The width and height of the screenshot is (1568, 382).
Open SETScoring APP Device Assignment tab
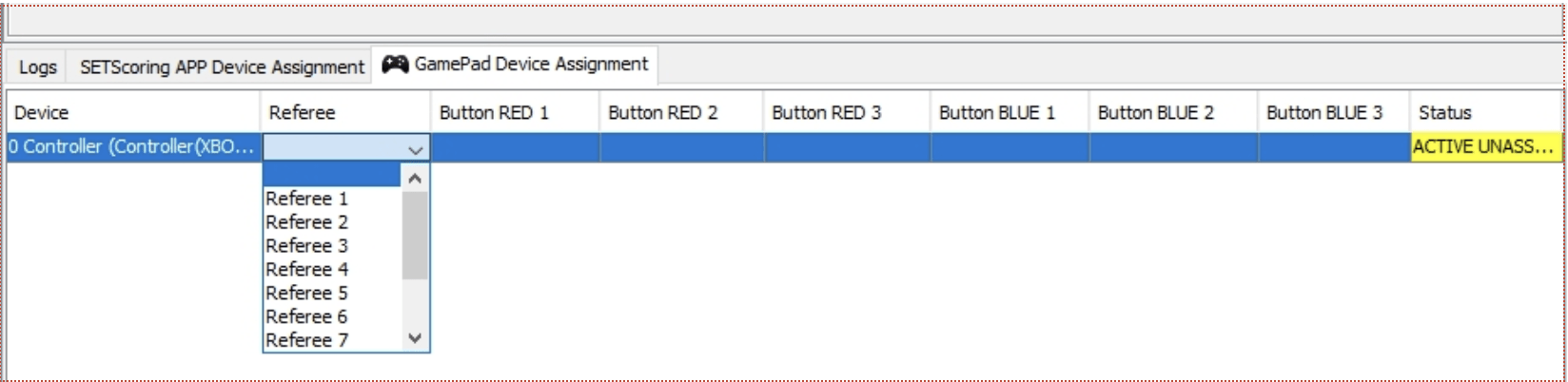[x=222, y=67]
